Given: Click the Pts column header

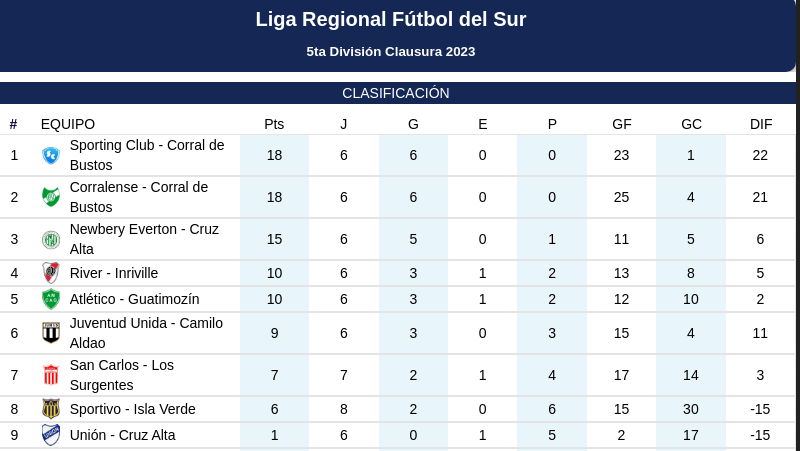Looking at the screenshot, I should click(x=274, y=124).
